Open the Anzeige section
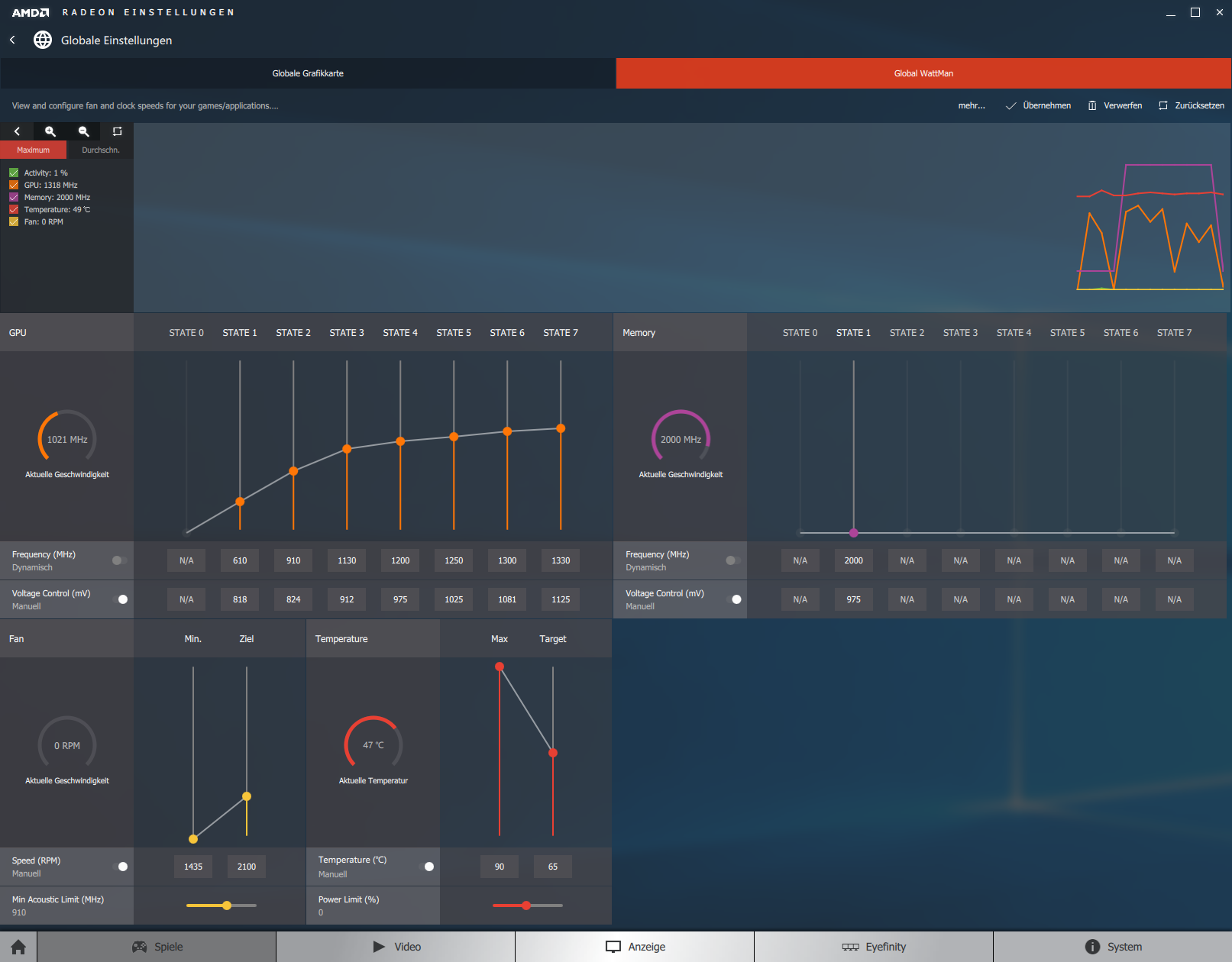 coord(635,947)
